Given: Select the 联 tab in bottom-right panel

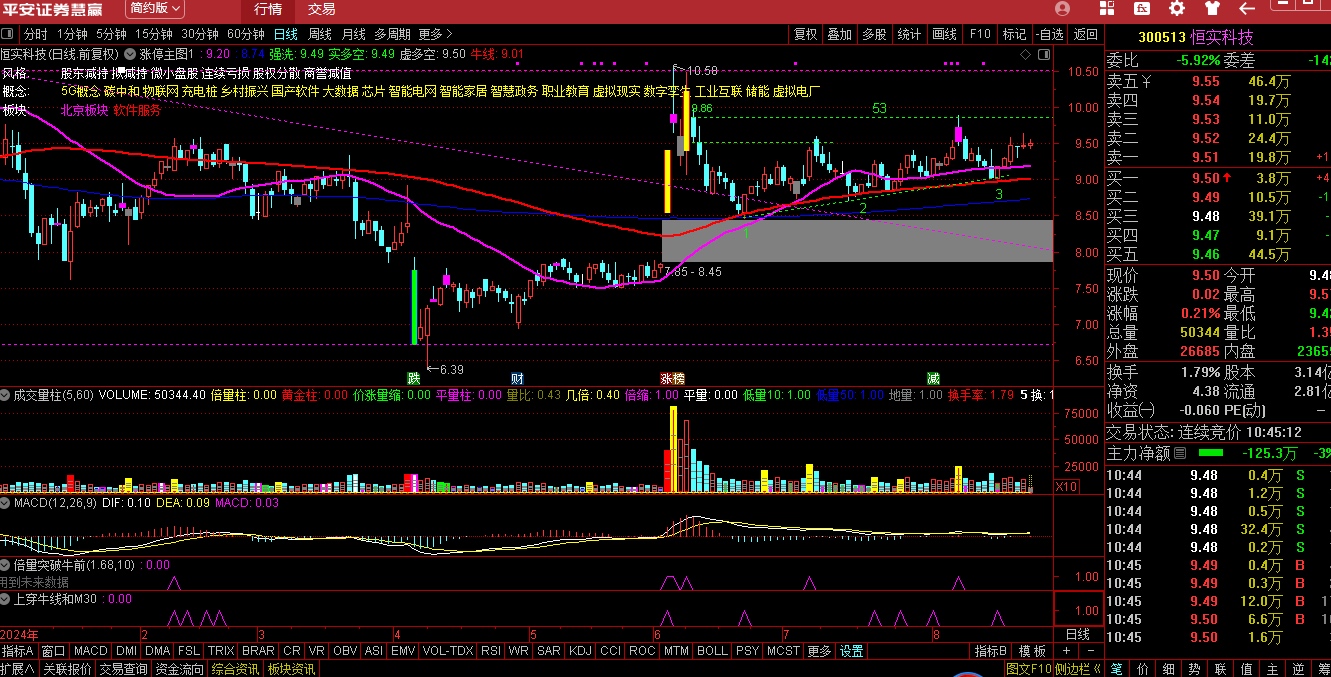Looking at the screenshot, I should click(1220, 669).
